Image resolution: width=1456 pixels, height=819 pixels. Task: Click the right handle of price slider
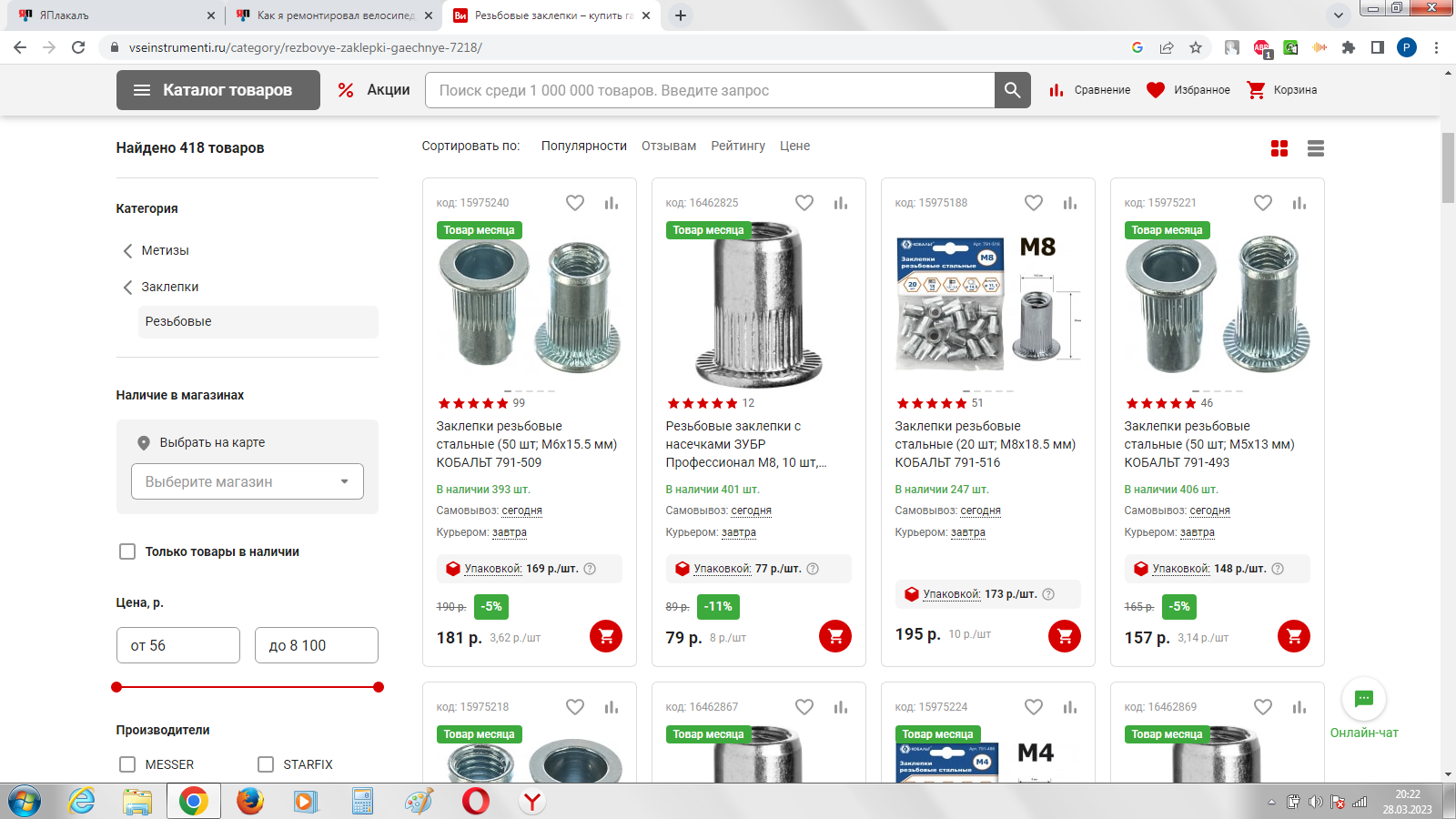[x=379, y=687]
